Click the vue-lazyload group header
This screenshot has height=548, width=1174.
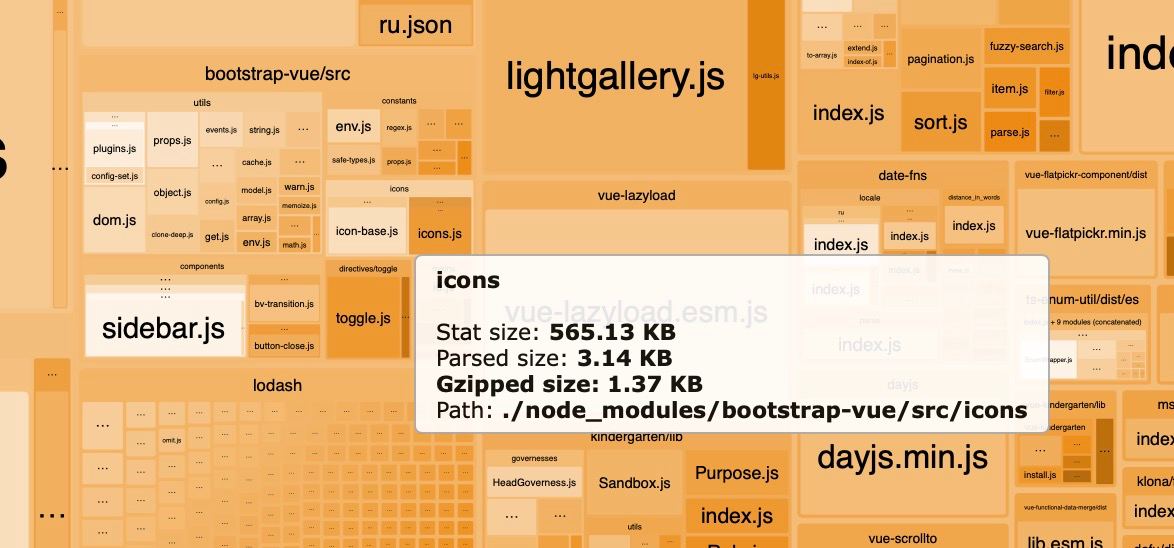pyautogui.click(x=636, y=195)
